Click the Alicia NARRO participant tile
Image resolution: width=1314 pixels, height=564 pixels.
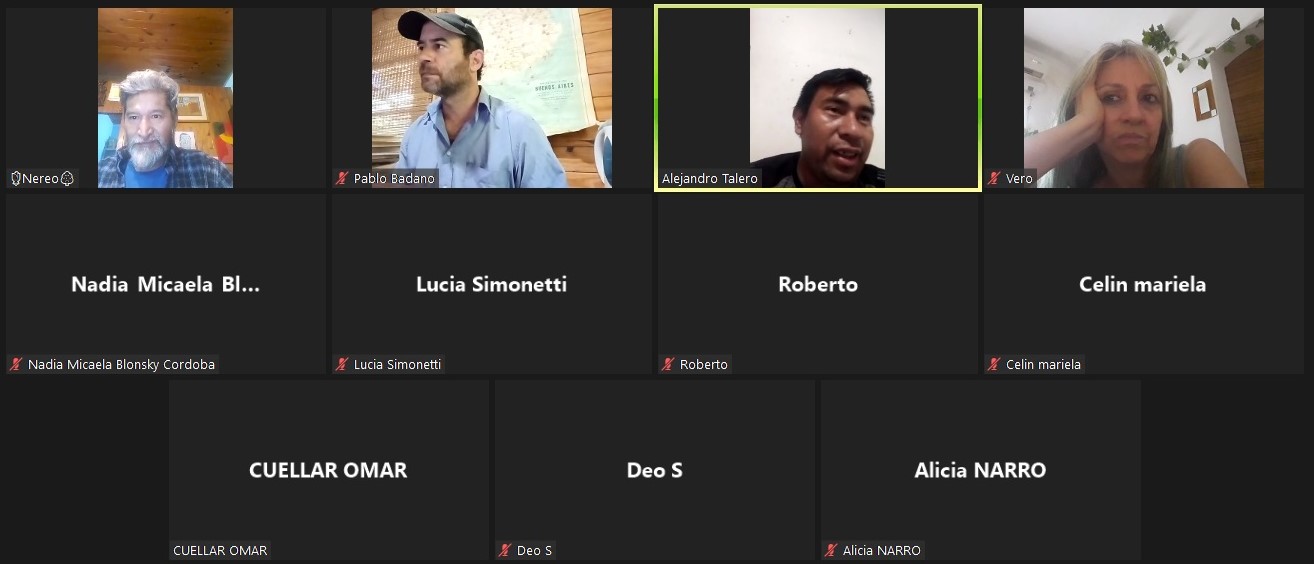click(x=981, y=470)
